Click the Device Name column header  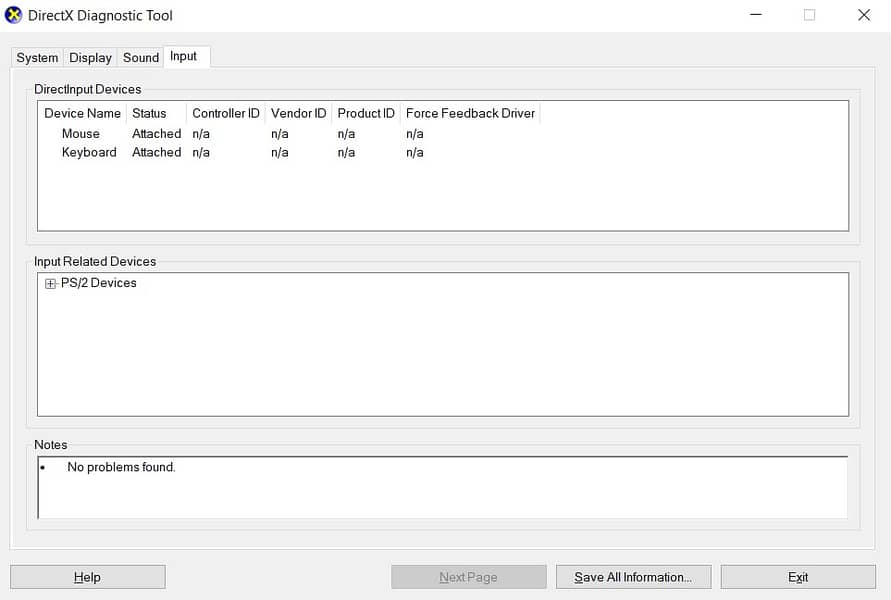tap(82, 113)
